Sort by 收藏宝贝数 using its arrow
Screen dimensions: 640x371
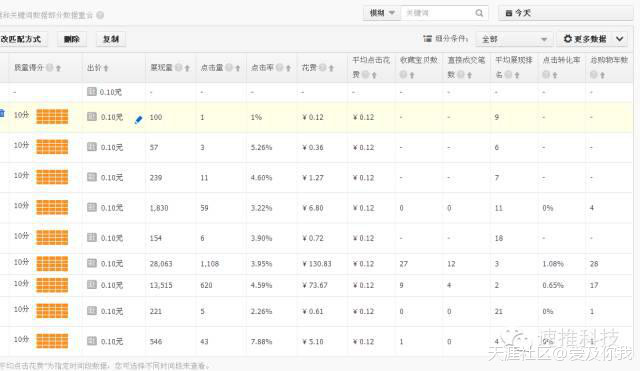click(412, 75)
